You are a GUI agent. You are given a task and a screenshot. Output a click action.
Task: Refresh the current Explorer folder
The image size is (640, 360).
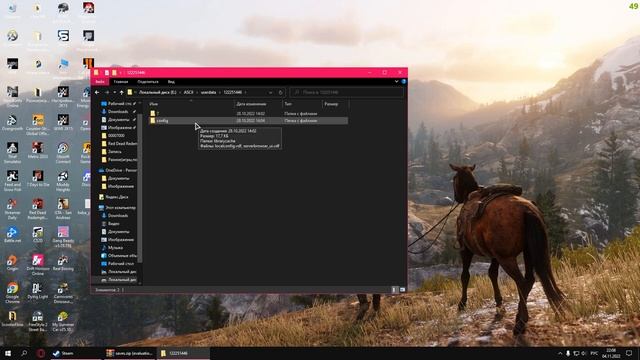coord(280,92)
